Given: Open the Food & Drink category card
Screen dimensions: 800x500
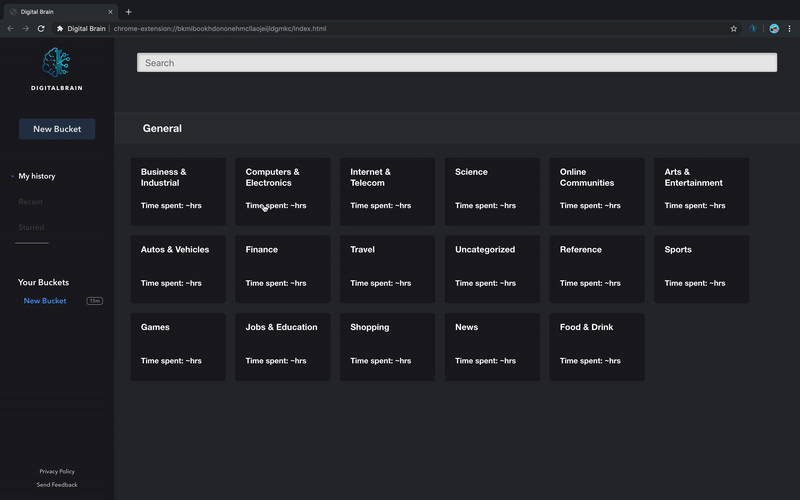Looking at the screenshot, I should click(x=597, y=346).
